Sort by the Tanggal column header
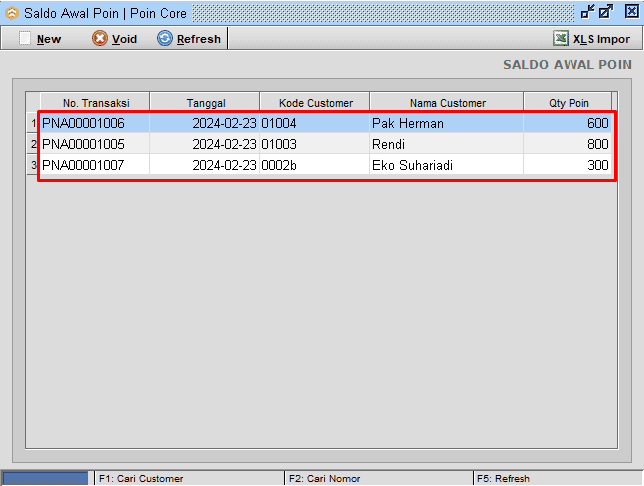 pyautogui.click(x=206, y=103)
